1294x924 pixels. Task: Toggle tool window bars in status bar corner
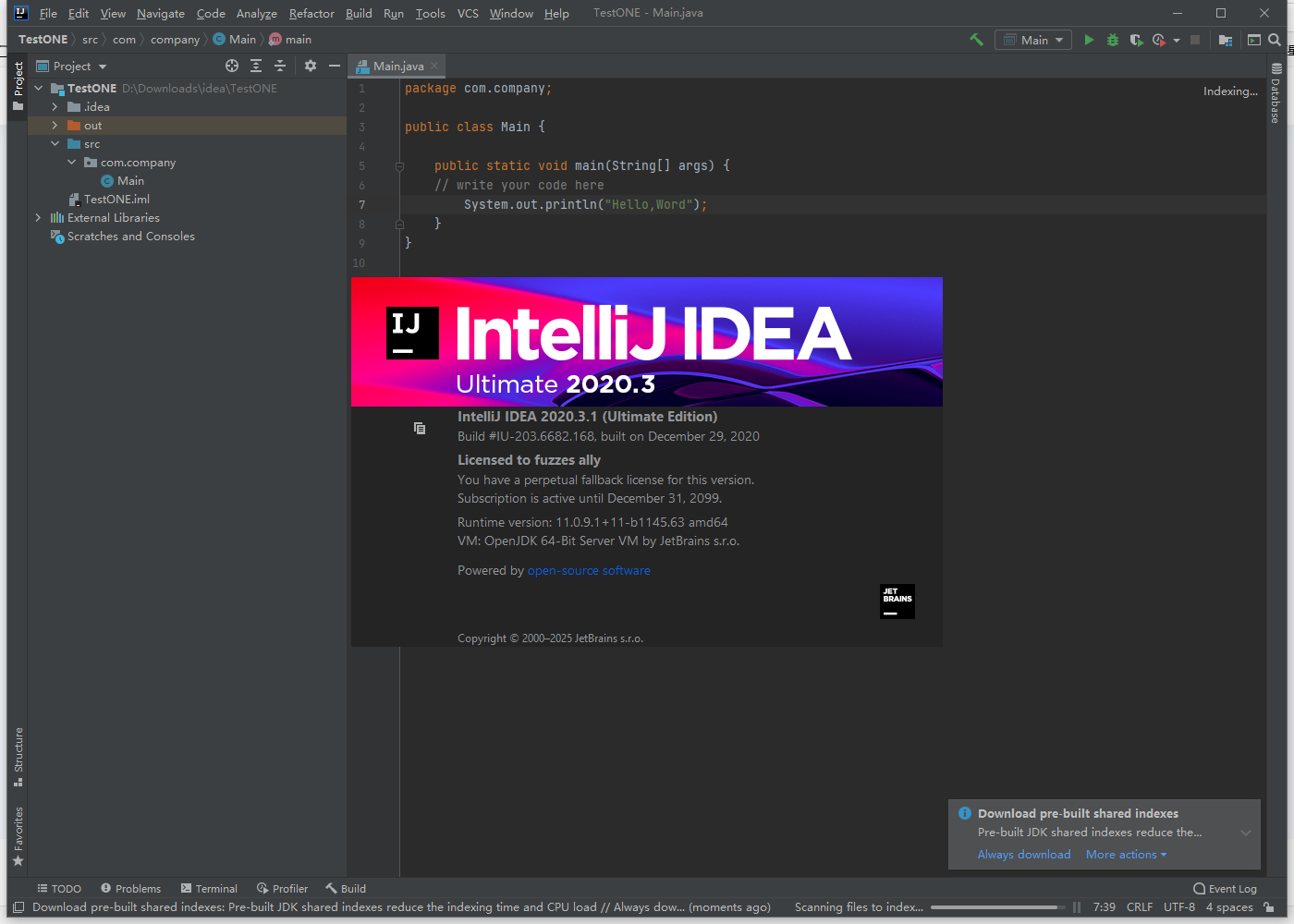tap(18, 907)
